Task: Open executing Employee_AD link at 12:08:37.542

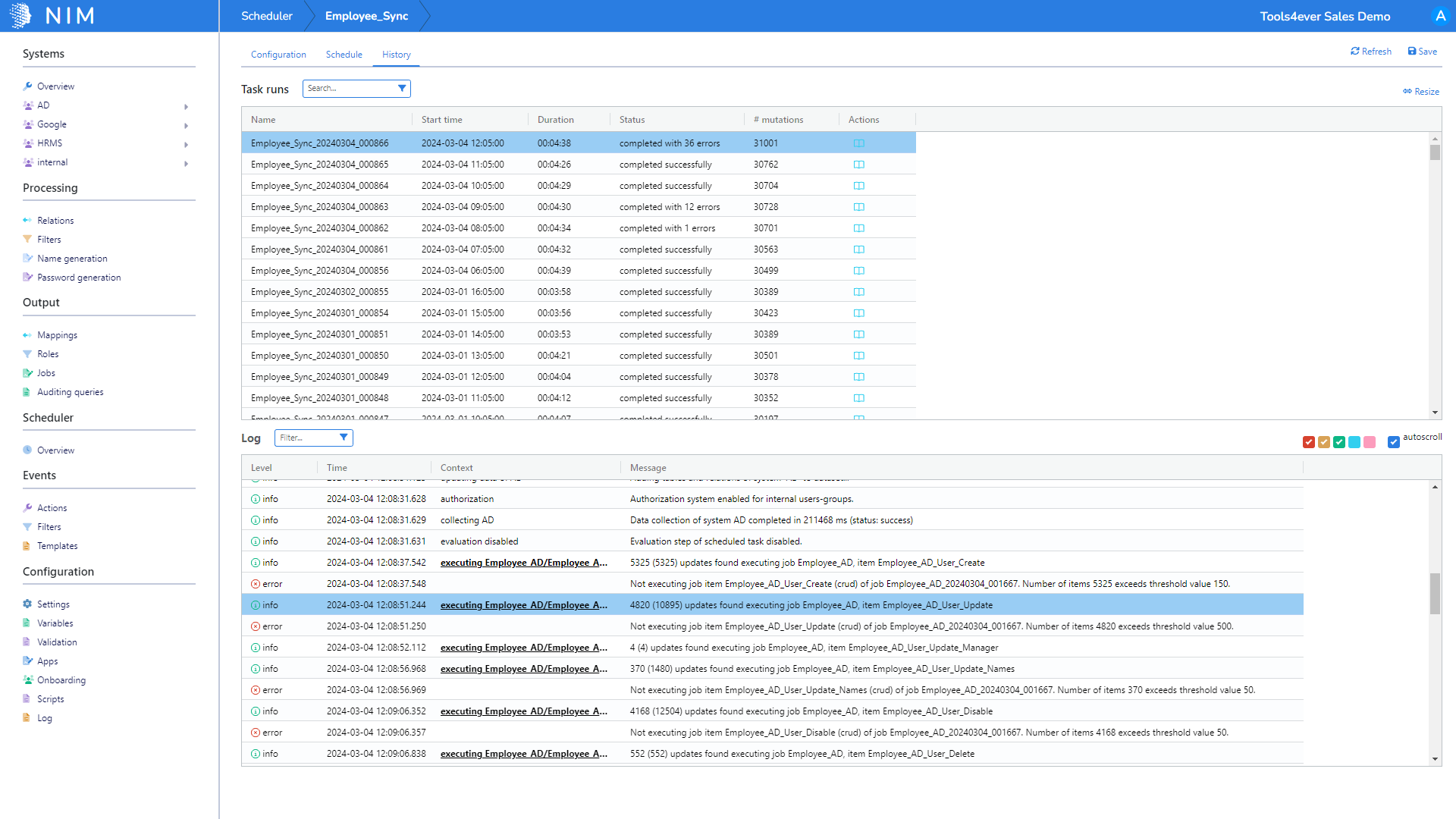Action: click(523, 563)
